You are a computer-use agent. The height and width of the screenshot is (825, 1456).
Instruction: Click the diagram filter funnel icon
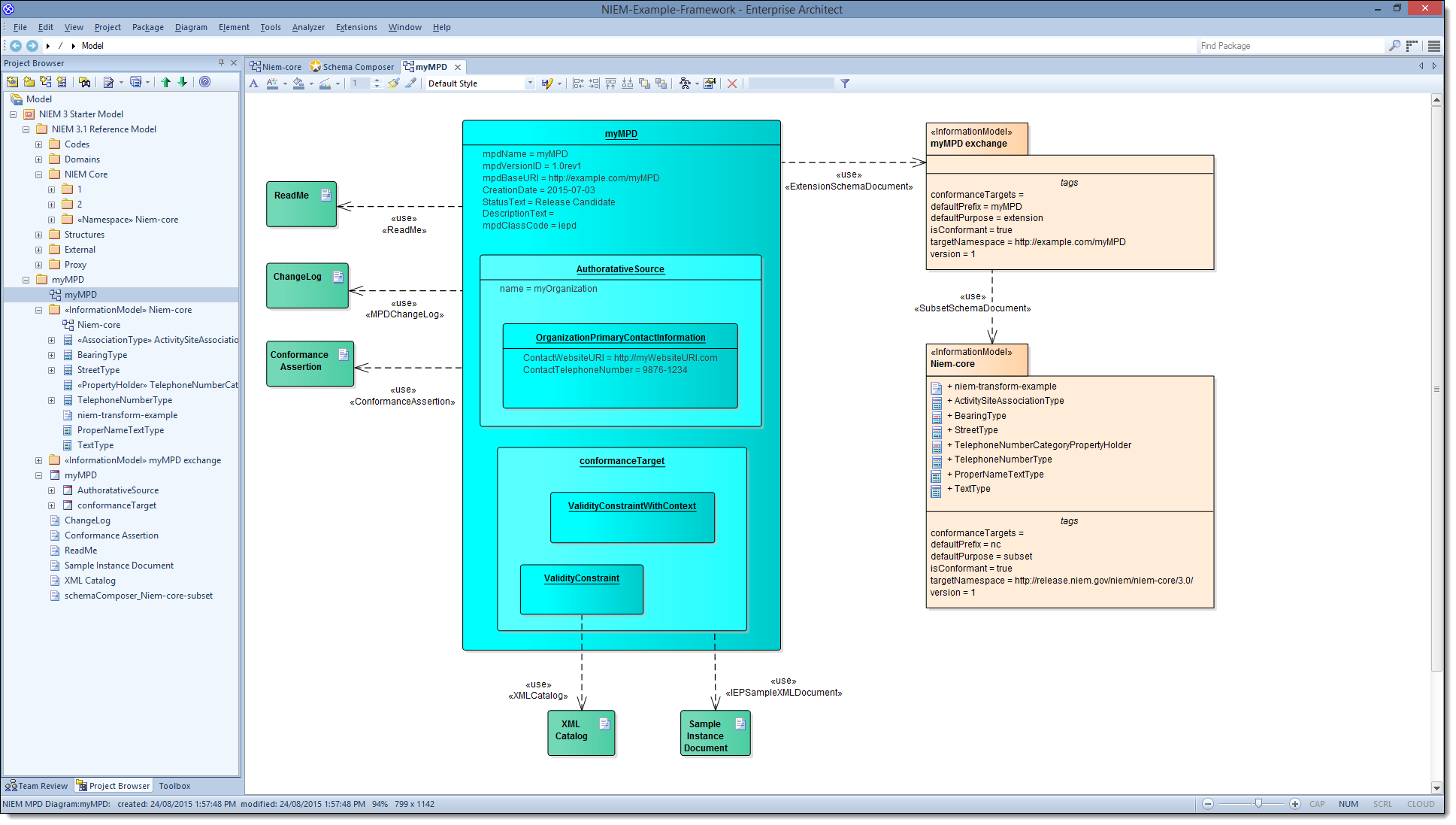(845, 83)
